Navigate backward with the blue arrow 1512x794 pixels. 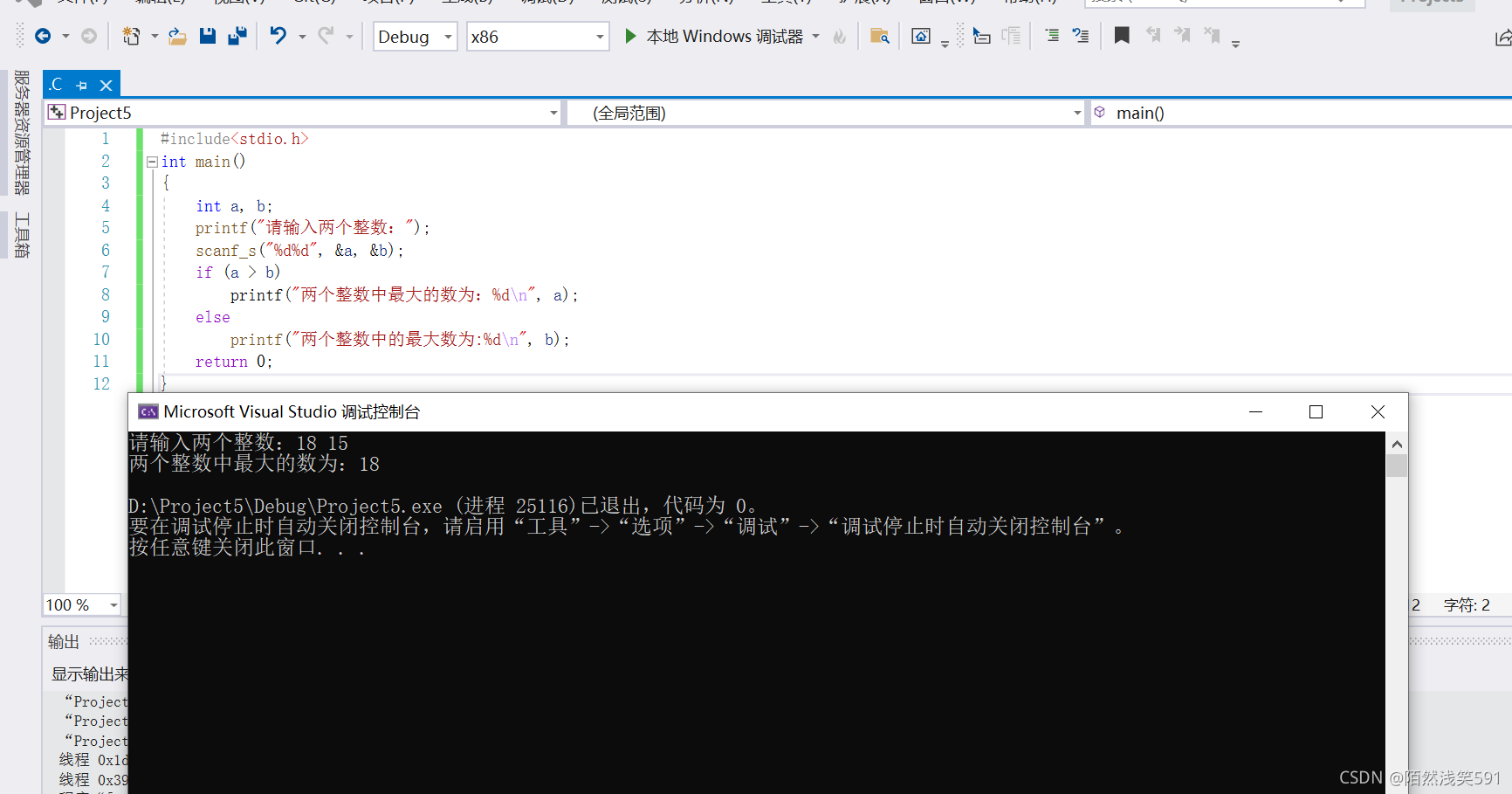click(42, 36)
